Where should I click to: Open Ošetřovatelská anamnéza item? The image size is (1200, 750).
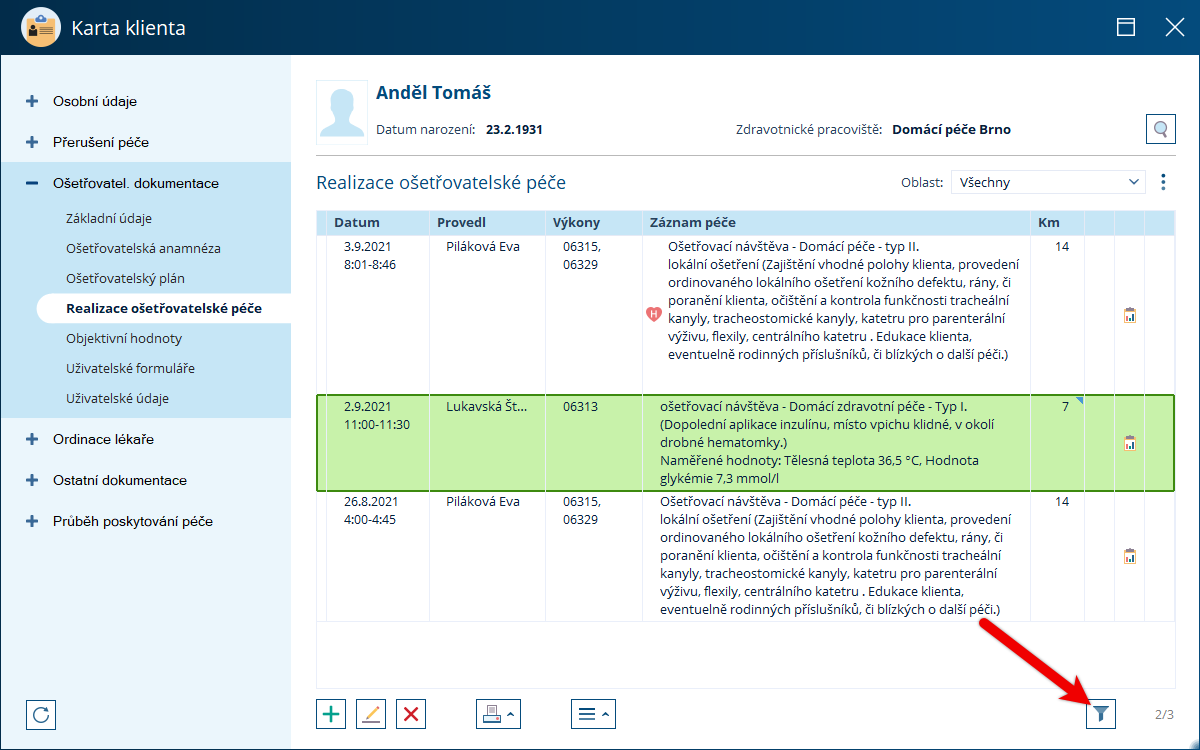coord(143,248)
